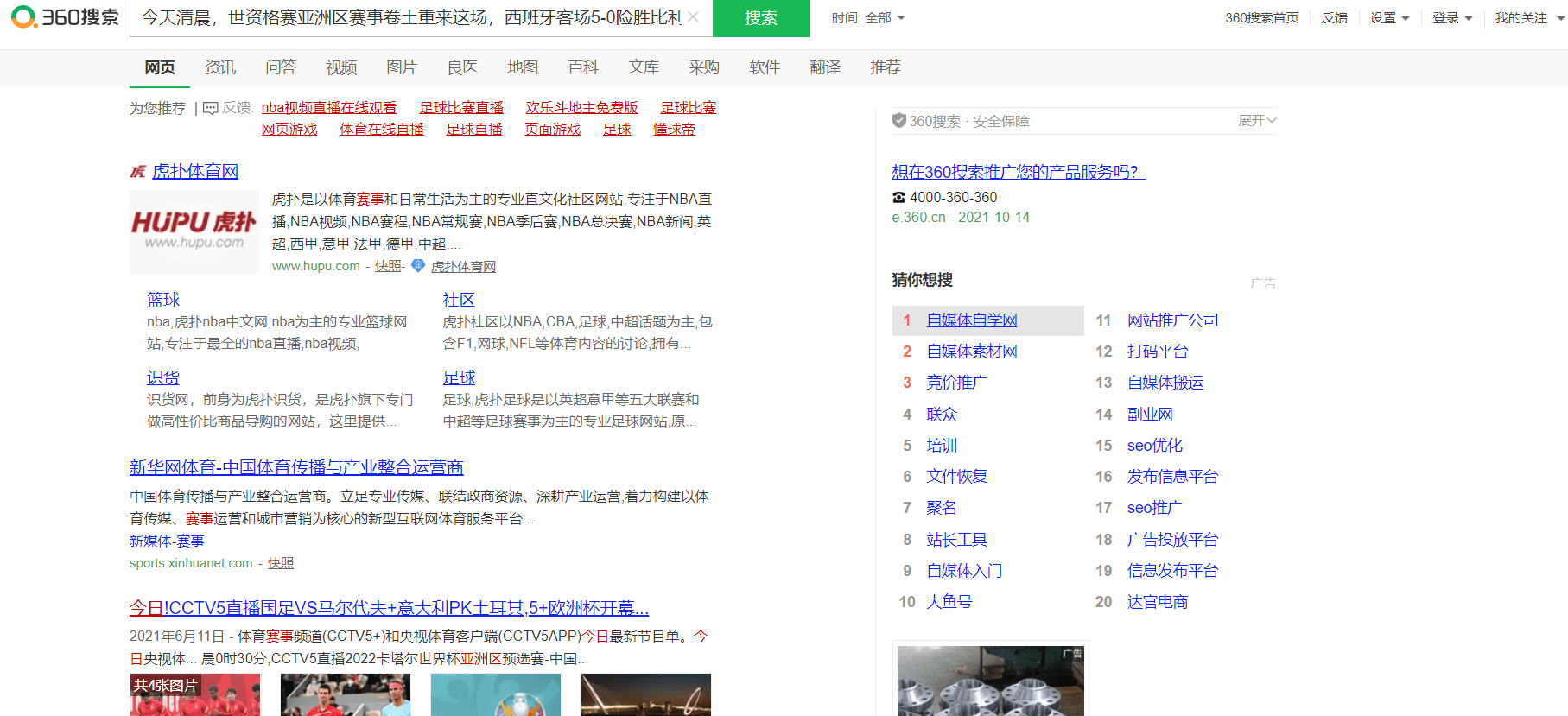Open nba视频直播在线观看 suggestion
Screen dimensions: 1568x716
pos(329,108)
